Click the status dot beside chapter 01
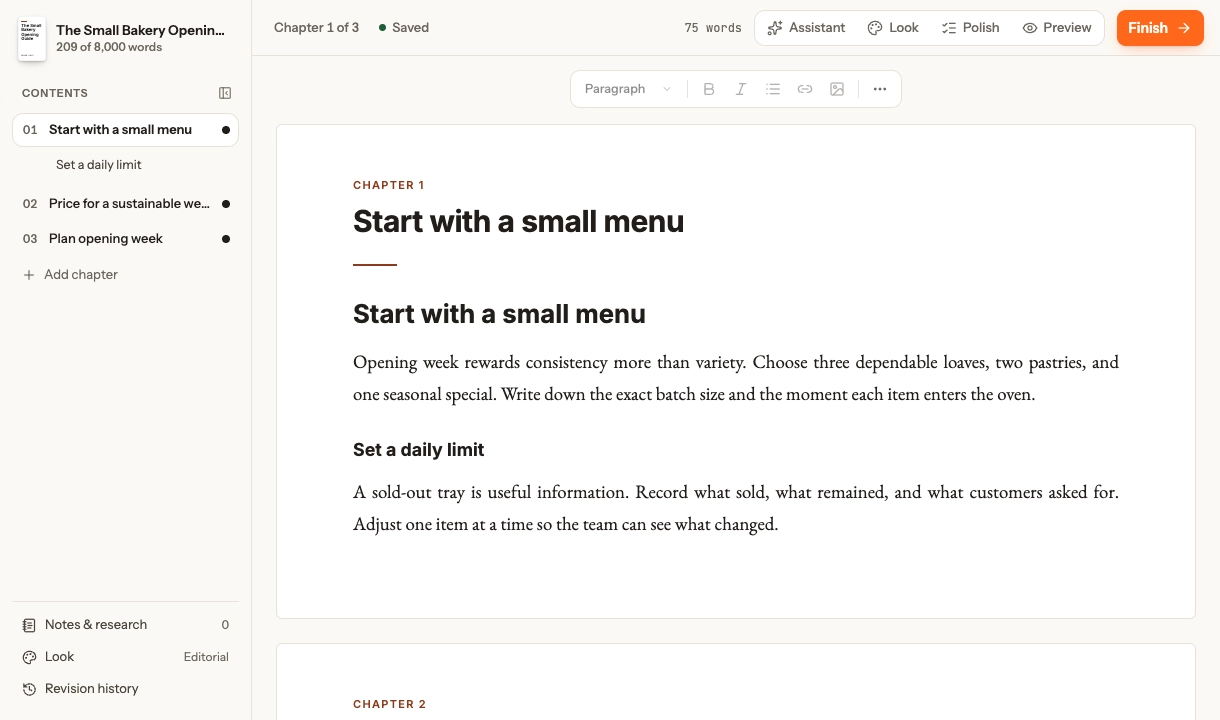The width and height of the screenshot is (1220, 720). pyautogui.click(x=225, y=130)
